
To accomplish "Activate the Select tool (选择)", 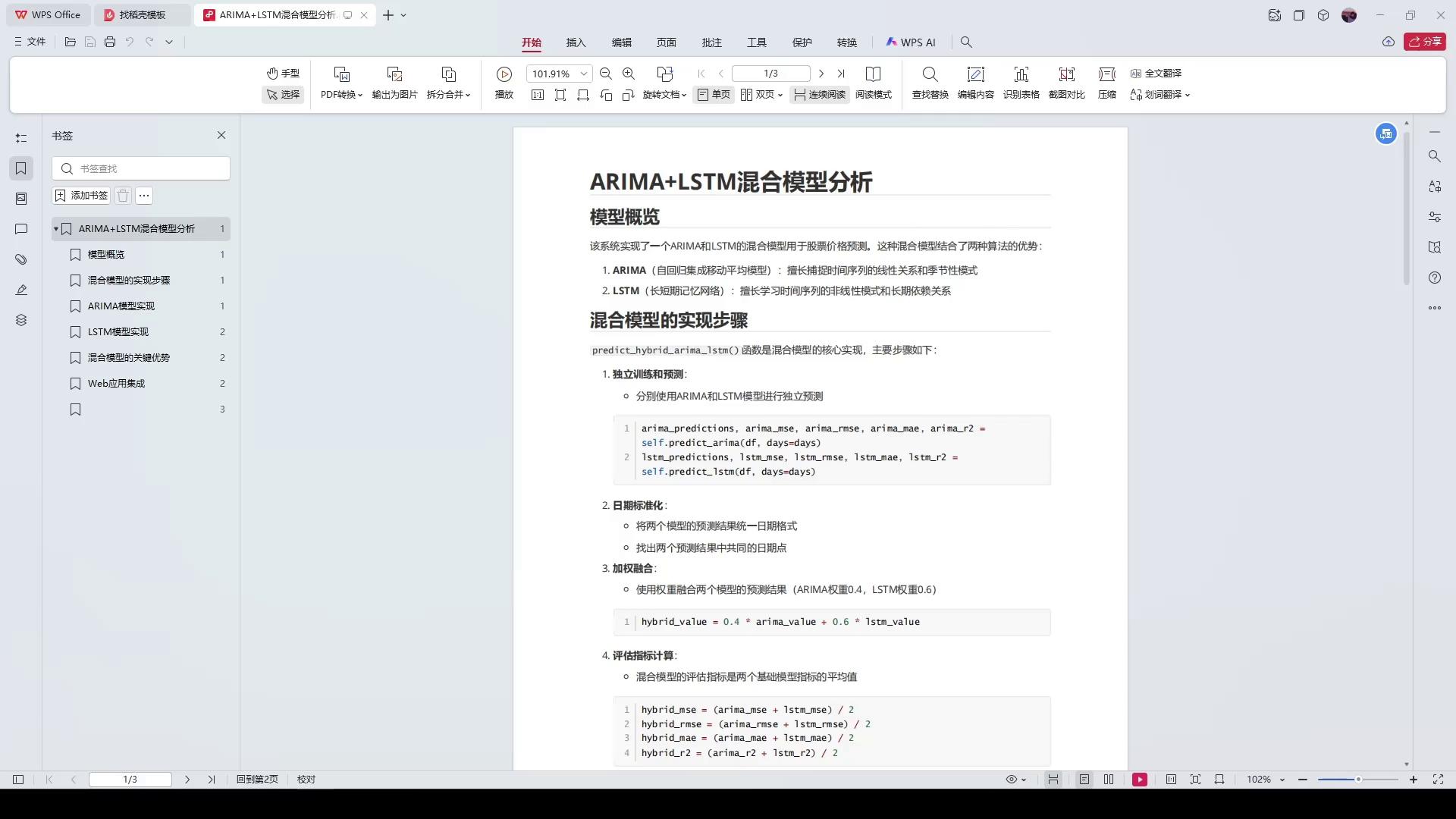I will coord(283,95).
